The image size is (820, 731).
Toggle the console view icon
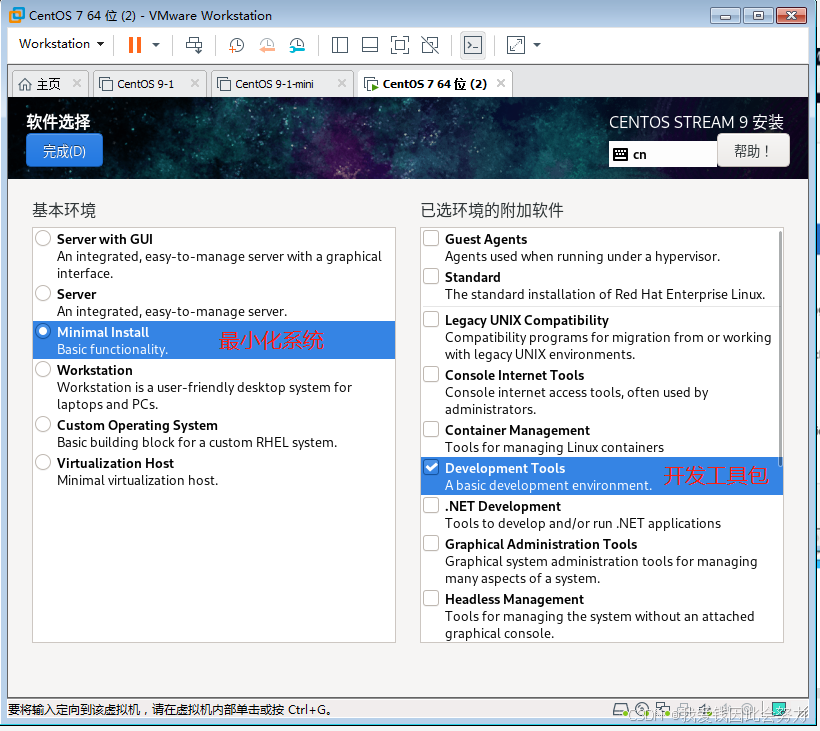coord(473,45)
